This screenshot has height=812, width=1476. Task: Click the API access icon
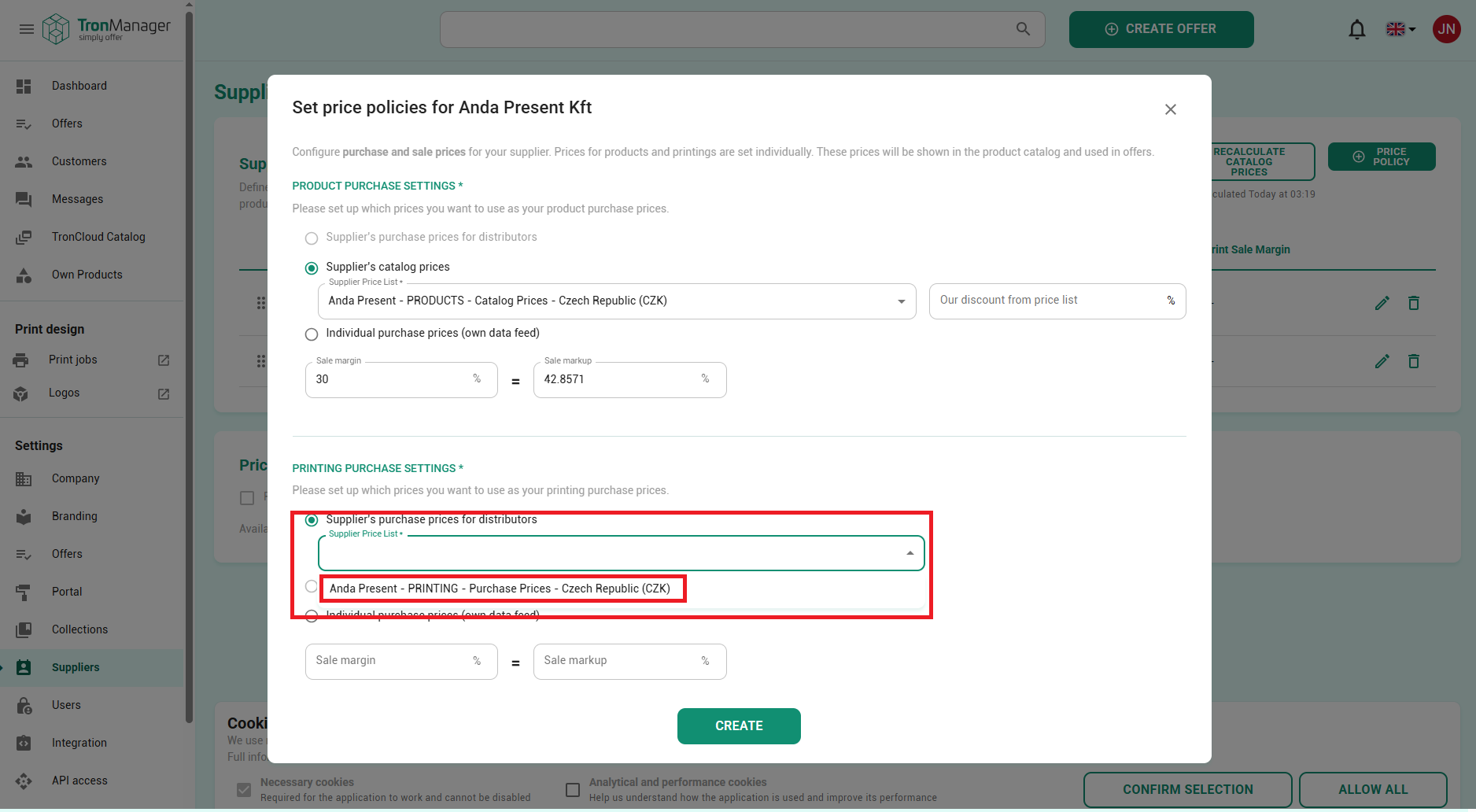pyautogui.click(x=24, y=781)
